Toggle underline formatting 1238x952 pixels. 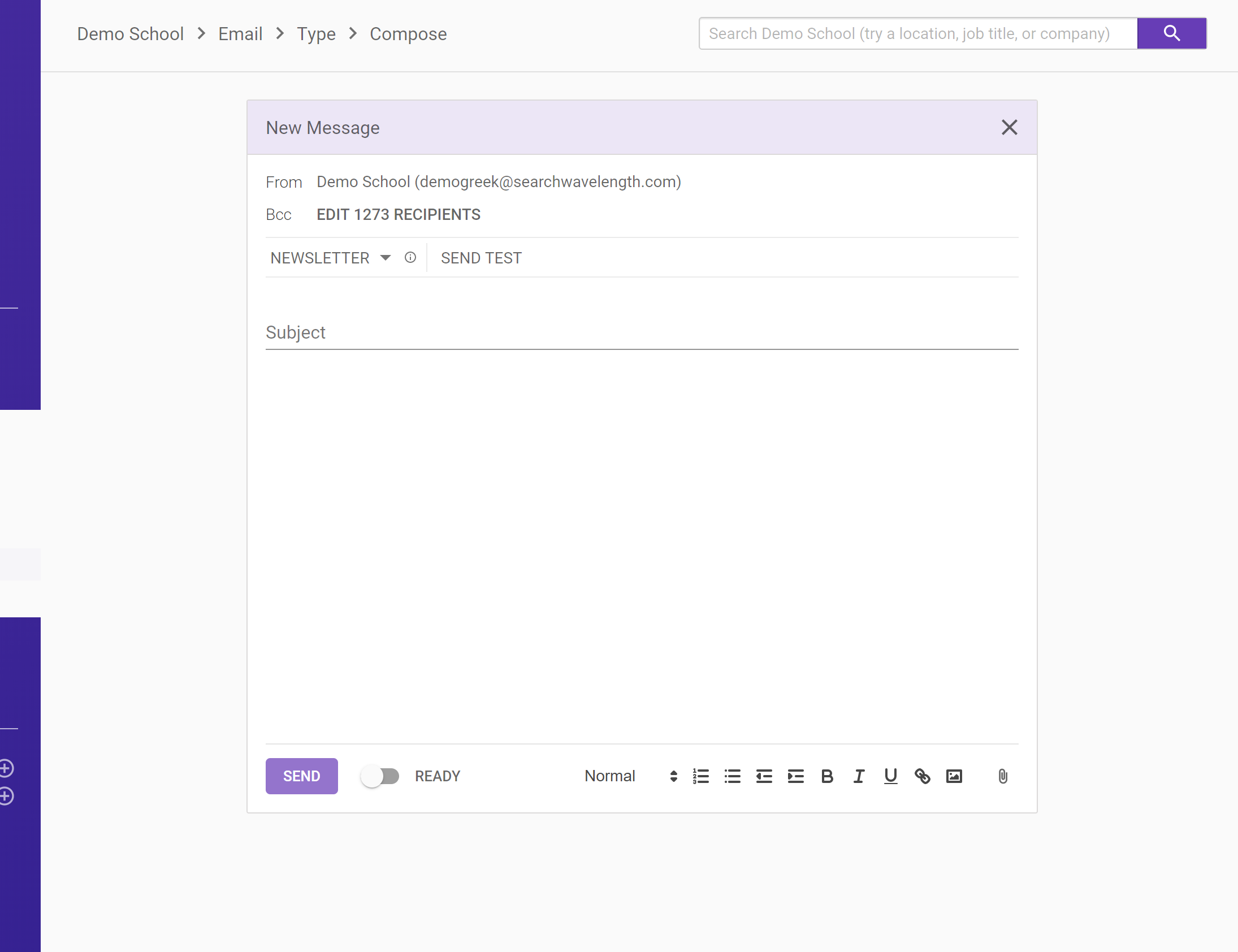click(x=891, y=776)
